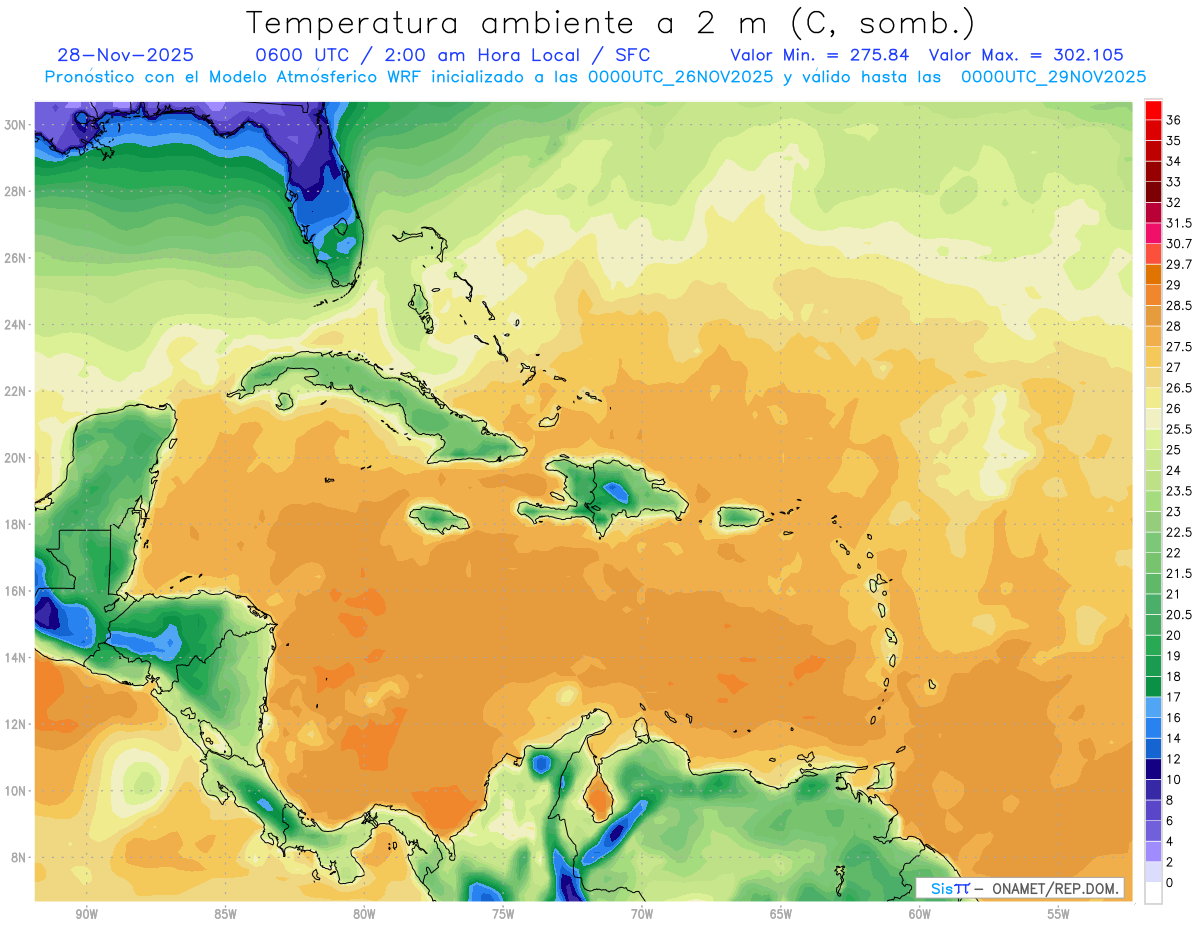This screenshot has height=927, width=1200.
Task: Click the date text '28-Nov-2025'
Action: click(x=126, y=56)
